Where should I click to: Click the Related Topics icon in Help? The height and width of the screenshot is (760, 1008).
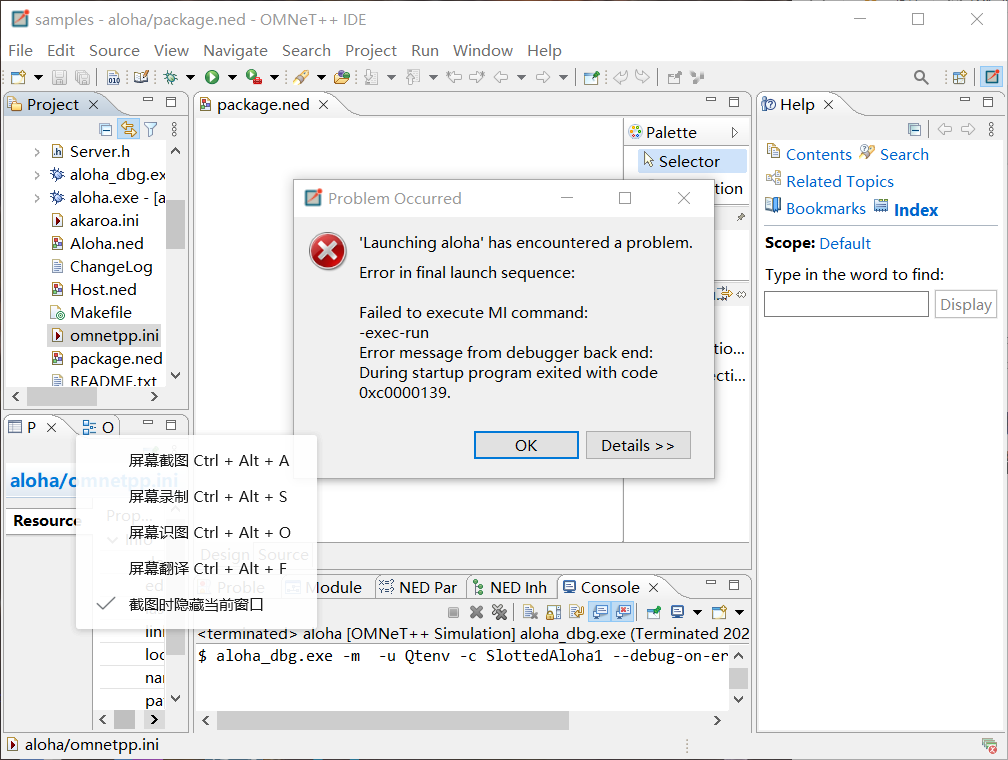tap(773, 179)
